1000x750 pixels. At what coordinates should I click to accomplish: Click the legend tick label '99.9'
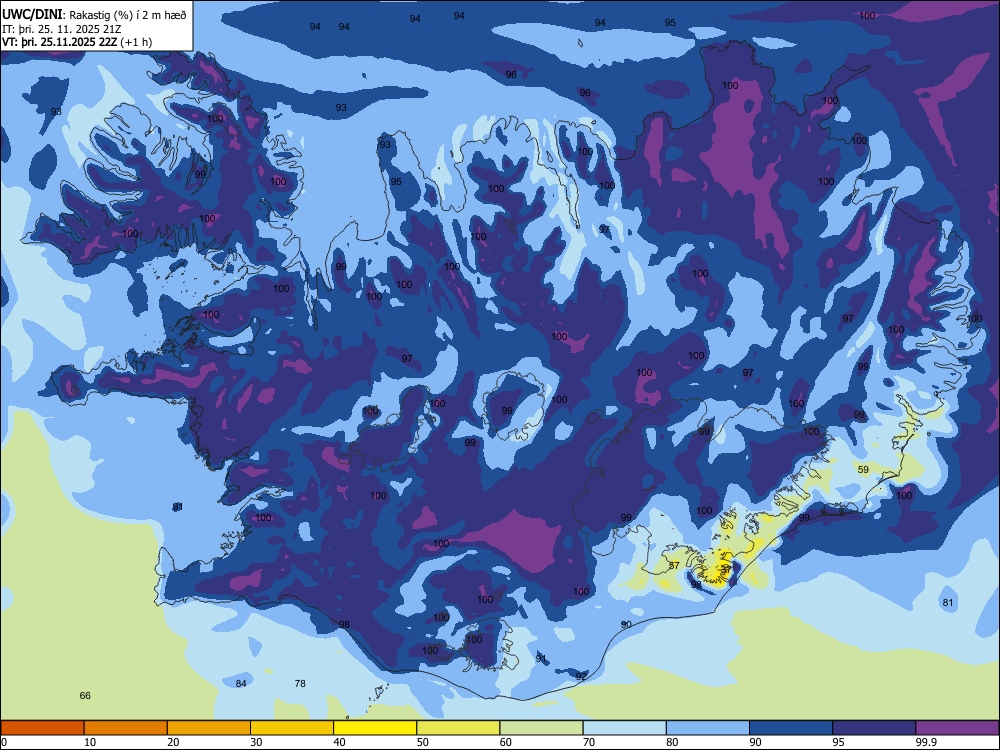pos(925,742)
